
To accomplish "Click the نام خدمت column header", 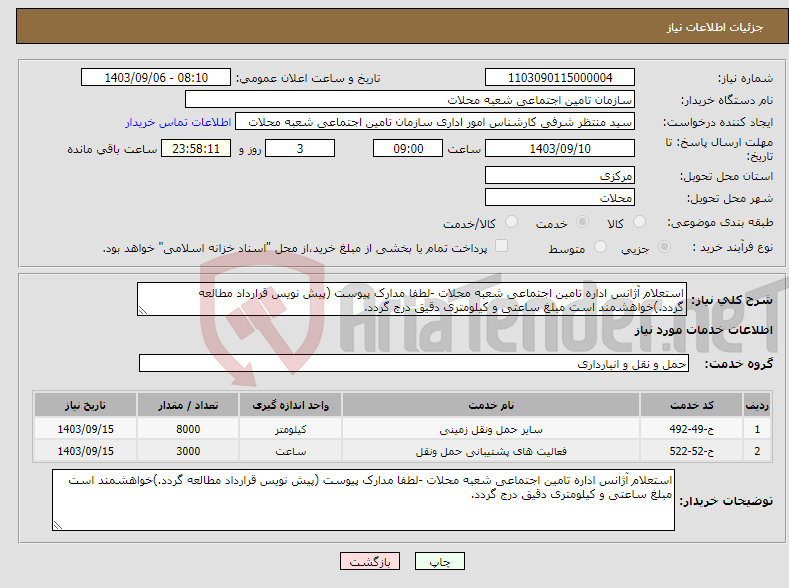I will coord(491,405).
